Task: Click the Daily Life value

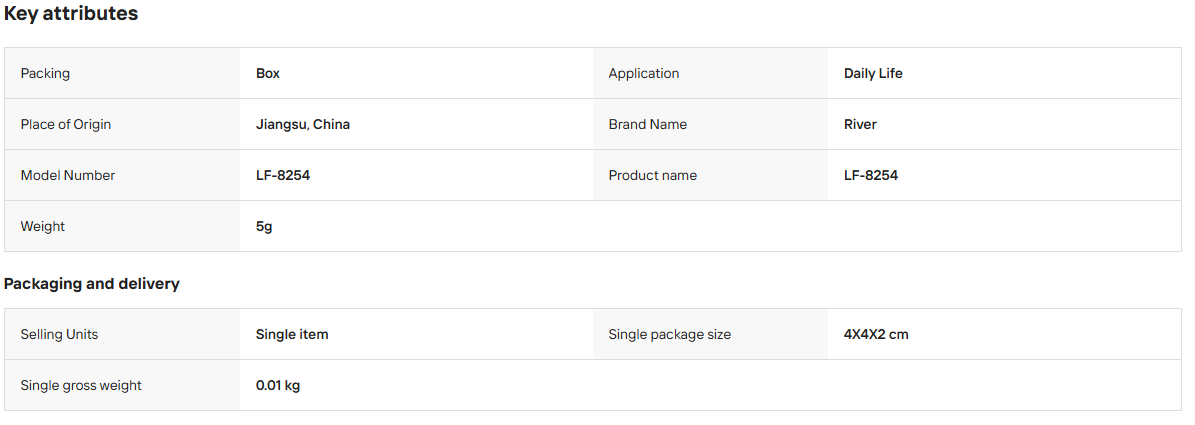Action: click(x=873, y=74)
